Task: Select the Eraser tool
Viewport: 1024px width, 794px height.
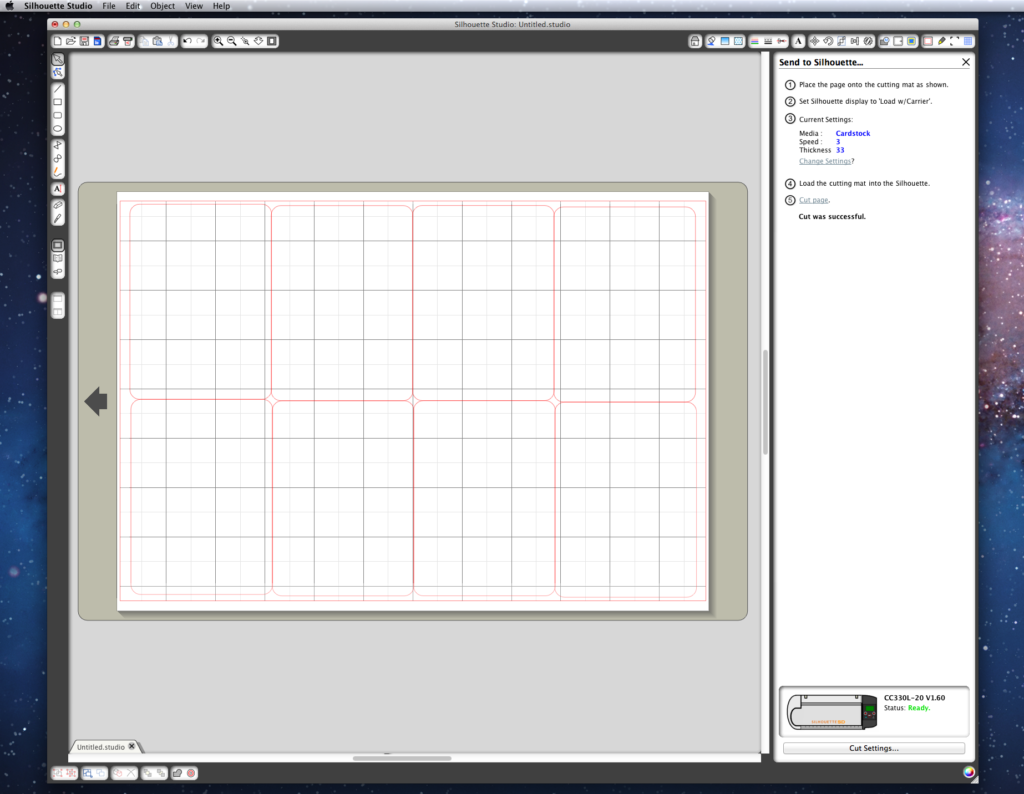Action: click(x=58, y=204)
